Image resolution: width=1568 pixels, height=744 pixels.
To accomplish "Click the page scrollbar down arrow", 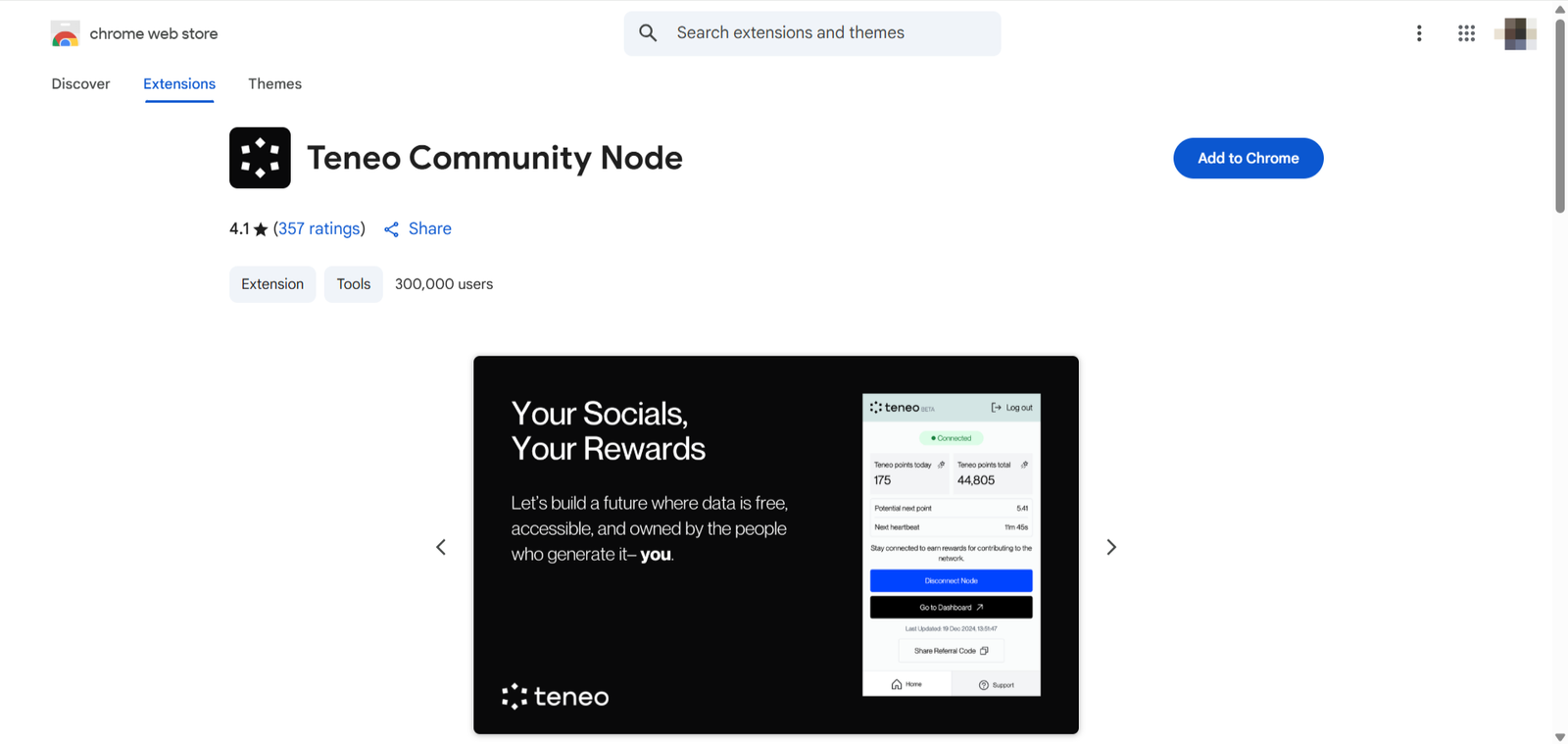I will coord(1559,737).
